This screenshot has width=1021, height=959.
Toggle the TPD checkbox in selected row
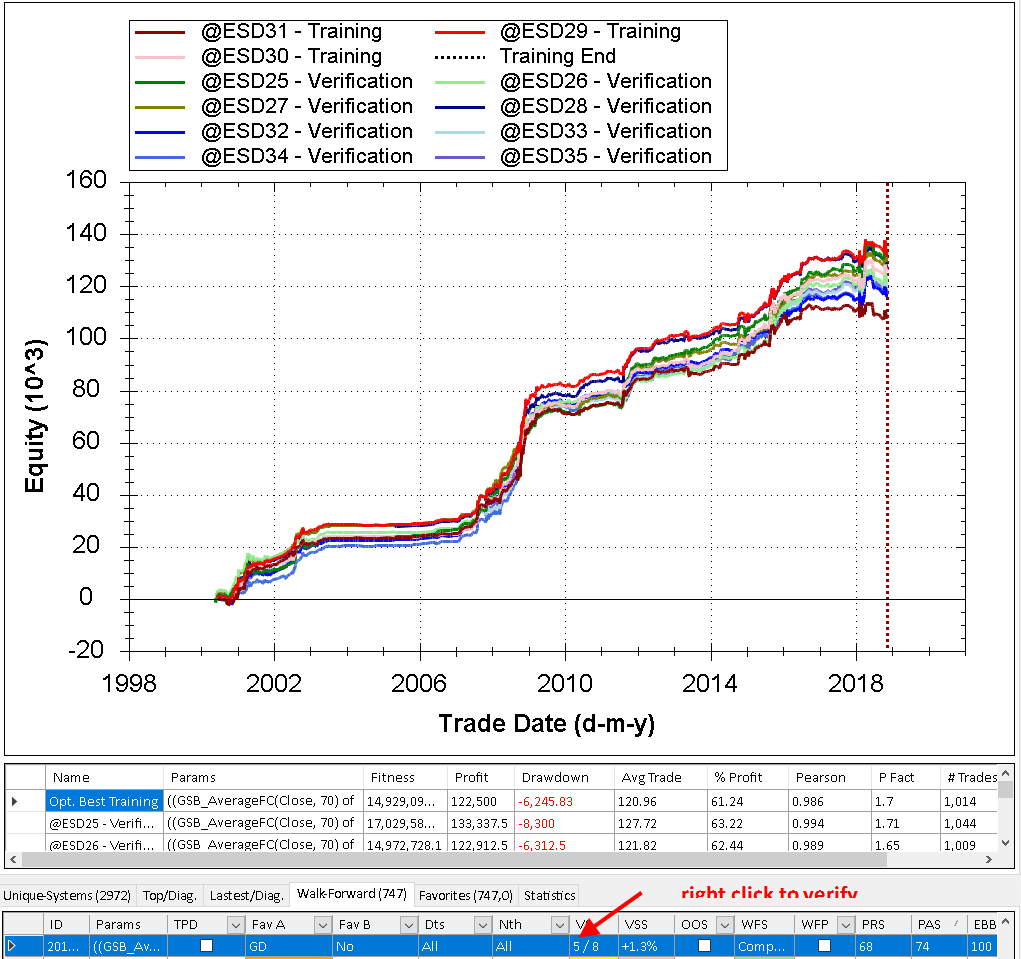tap(206, 946)
